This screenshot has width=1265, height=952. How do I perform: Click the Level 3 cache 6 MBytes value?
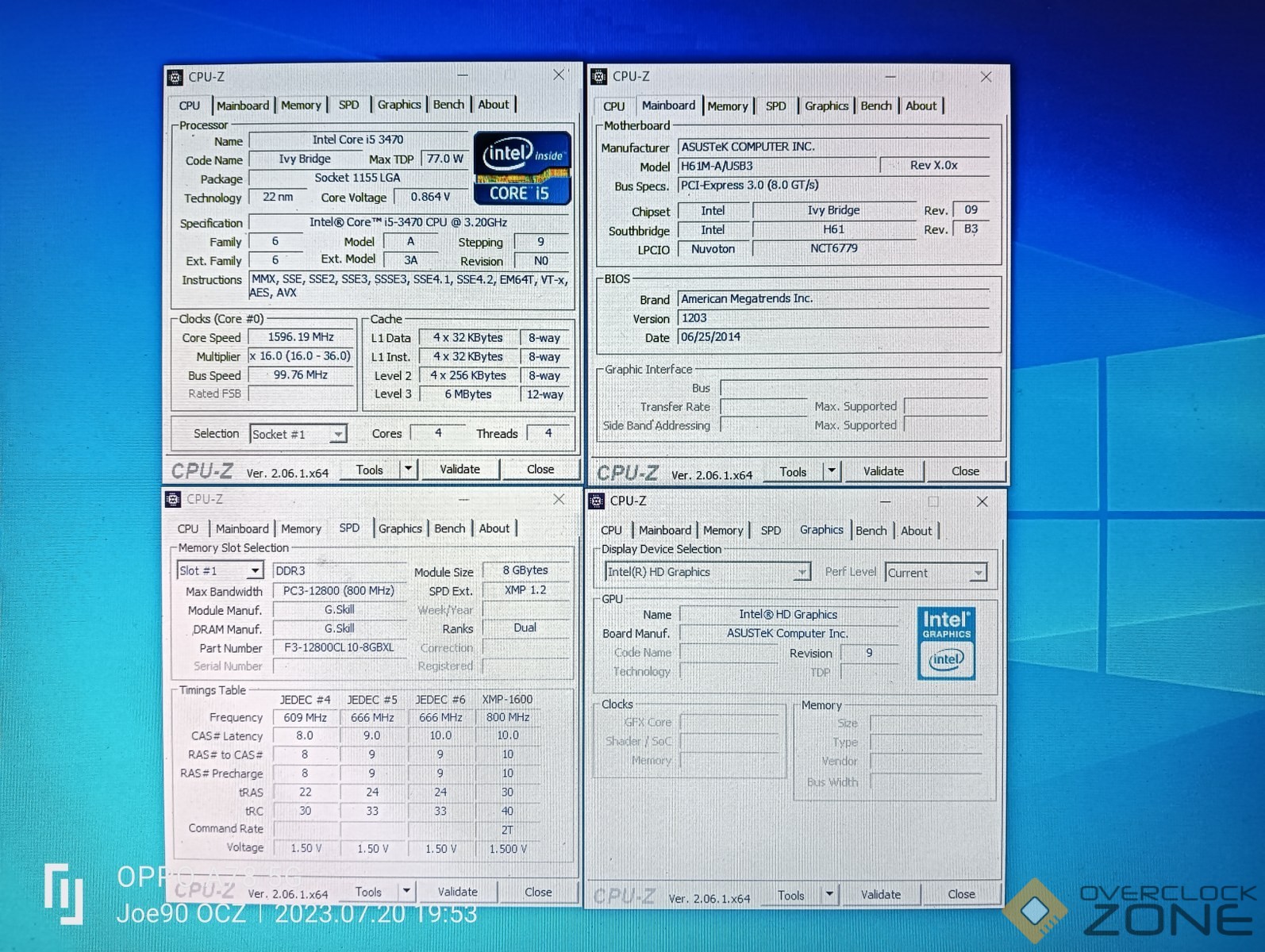[x=468, y=394]
